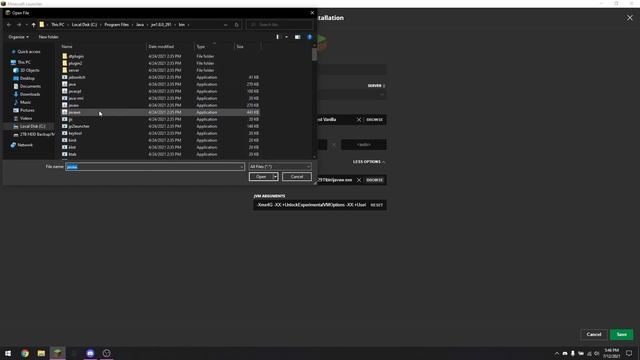Select This PC in the address breadcrumb
The height and width of the screenshot is (360, 640).
(58, 24)
